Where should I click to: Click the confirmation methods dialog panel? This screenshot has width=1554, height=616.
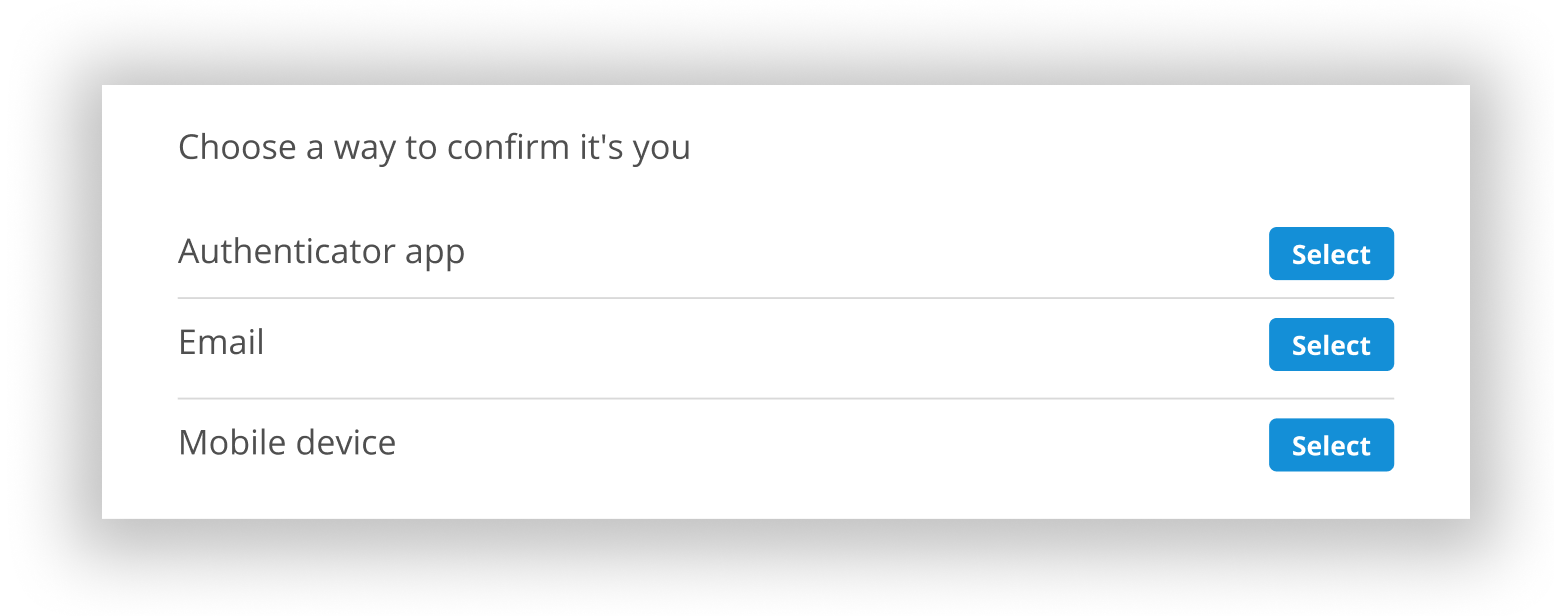click(786, 300)
